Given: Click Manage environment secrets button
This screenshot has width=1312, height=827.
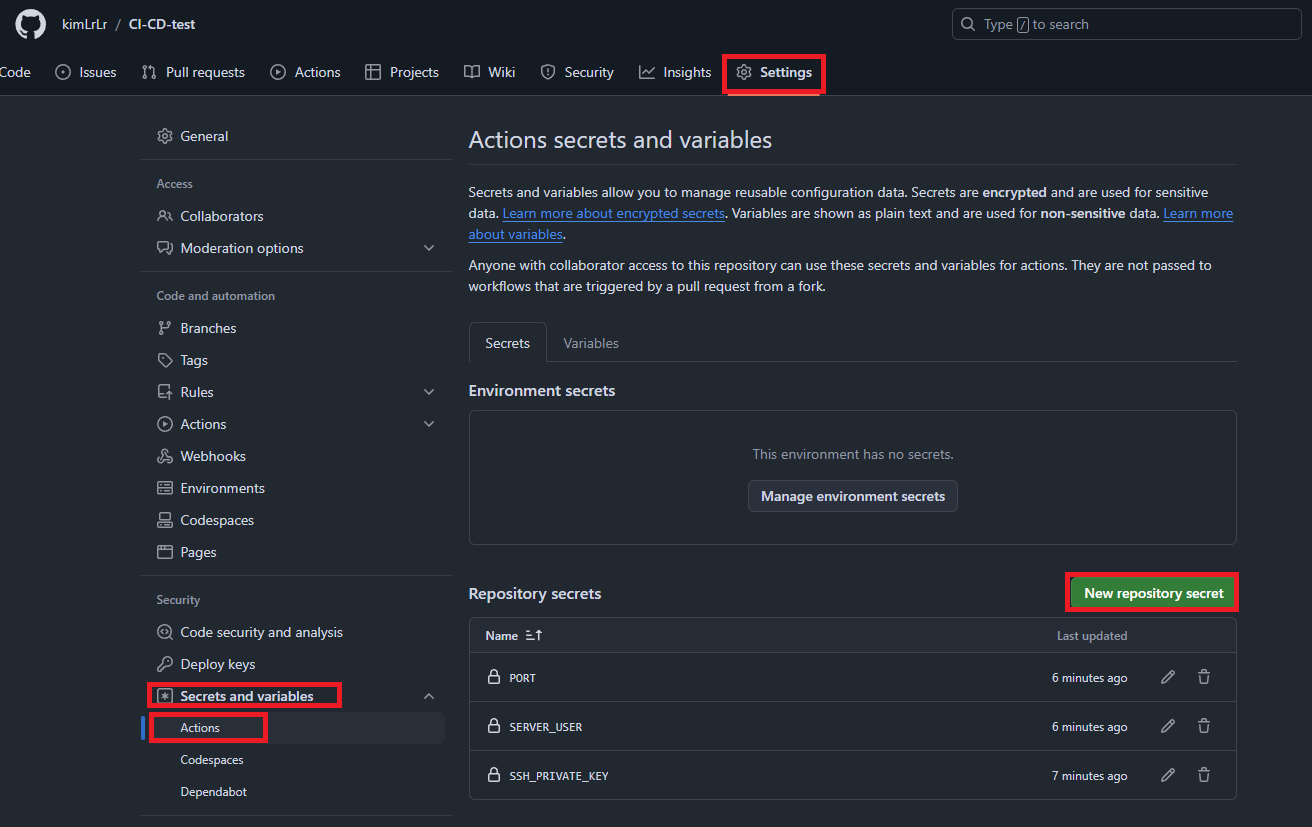Looking at the screenshot, I should [853, 496].
